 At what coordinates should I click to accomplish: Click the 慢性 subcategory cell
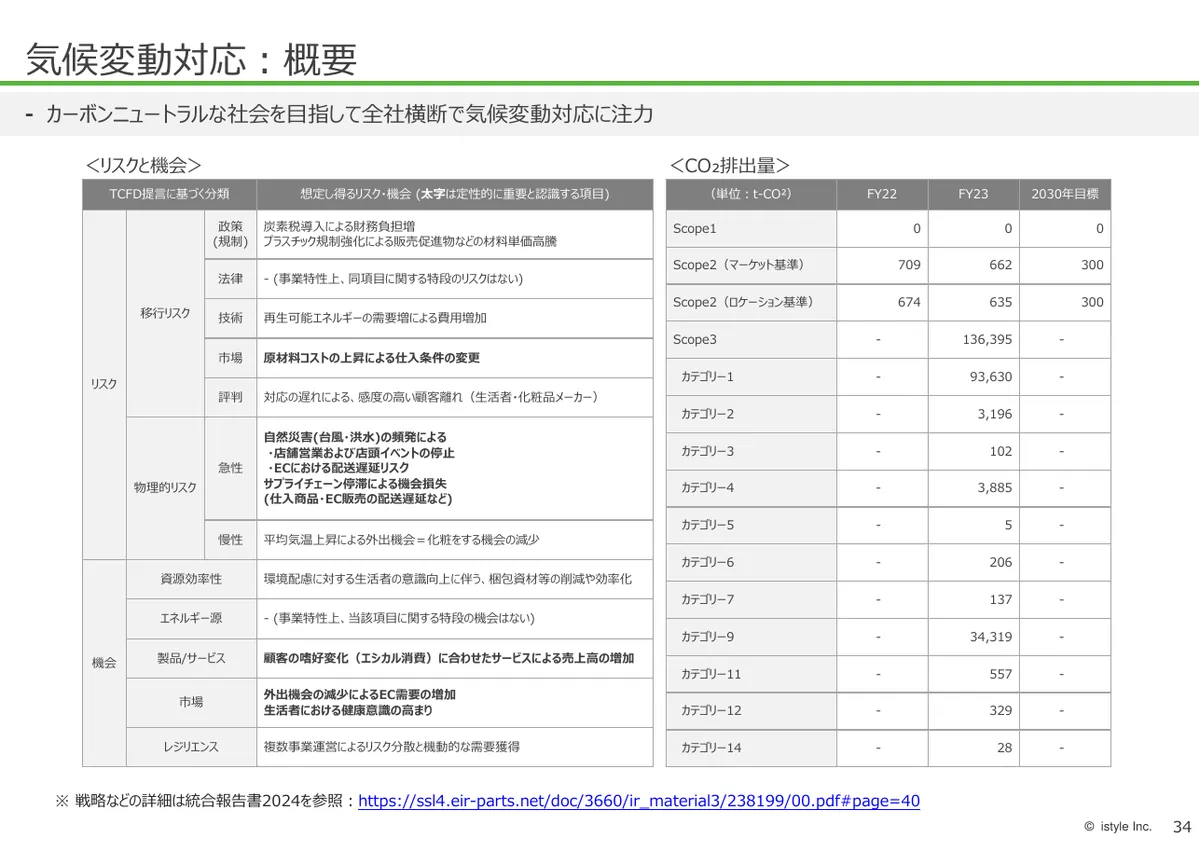coord(230,539)
